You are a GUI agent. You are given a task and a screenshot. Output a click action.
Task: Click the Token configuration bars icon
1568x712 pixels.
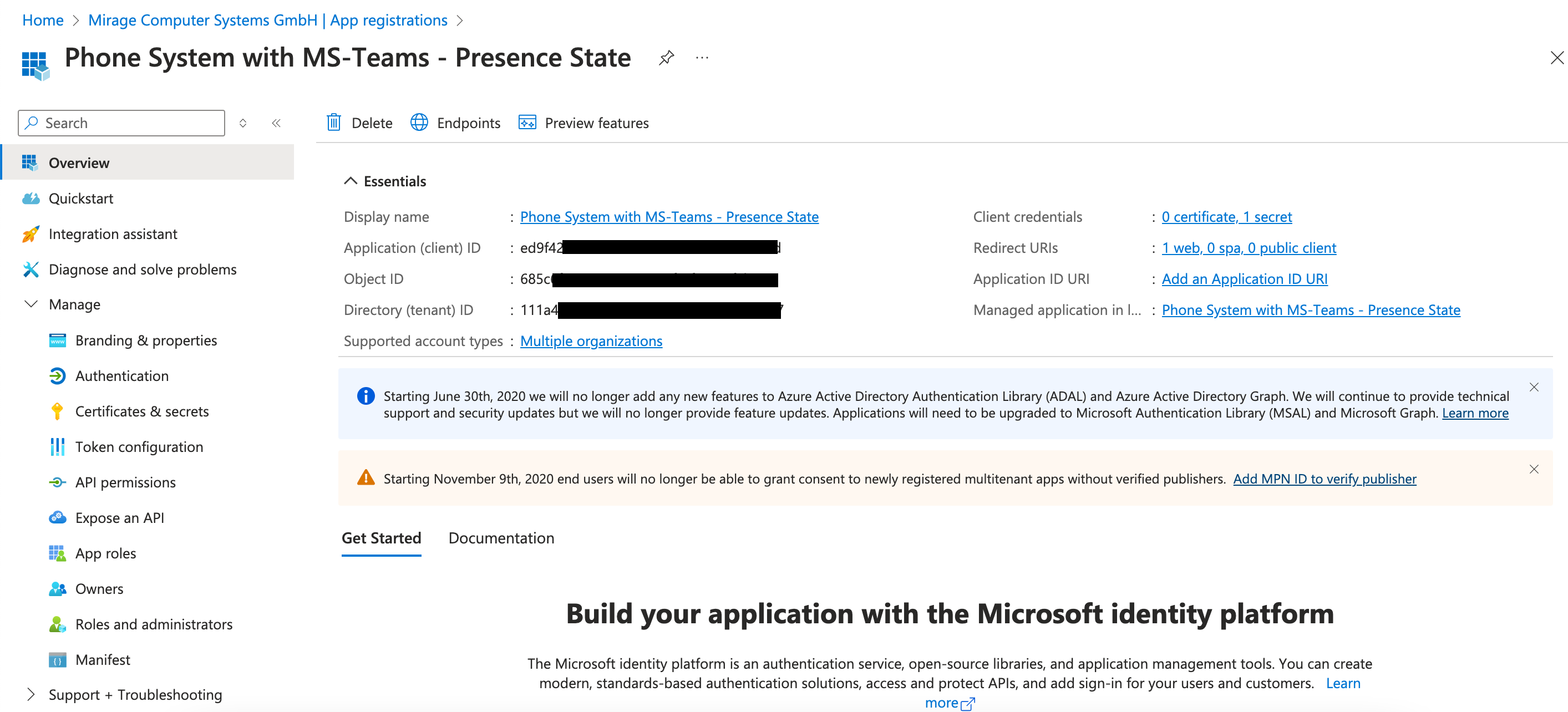[x=57, y=447]
